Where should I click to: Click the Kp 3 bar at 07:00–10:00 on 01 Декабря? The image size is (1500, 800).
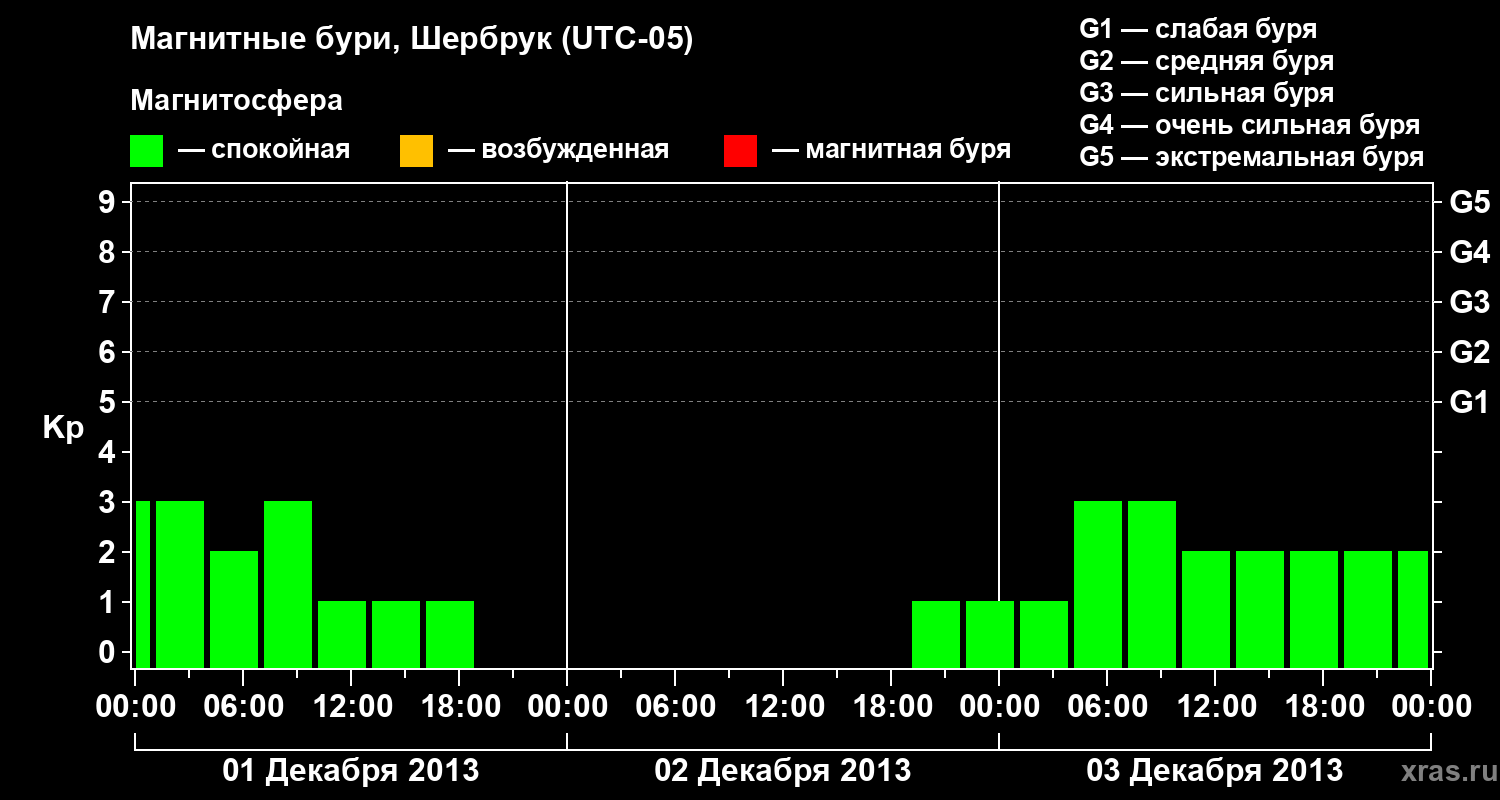(288, 584)
